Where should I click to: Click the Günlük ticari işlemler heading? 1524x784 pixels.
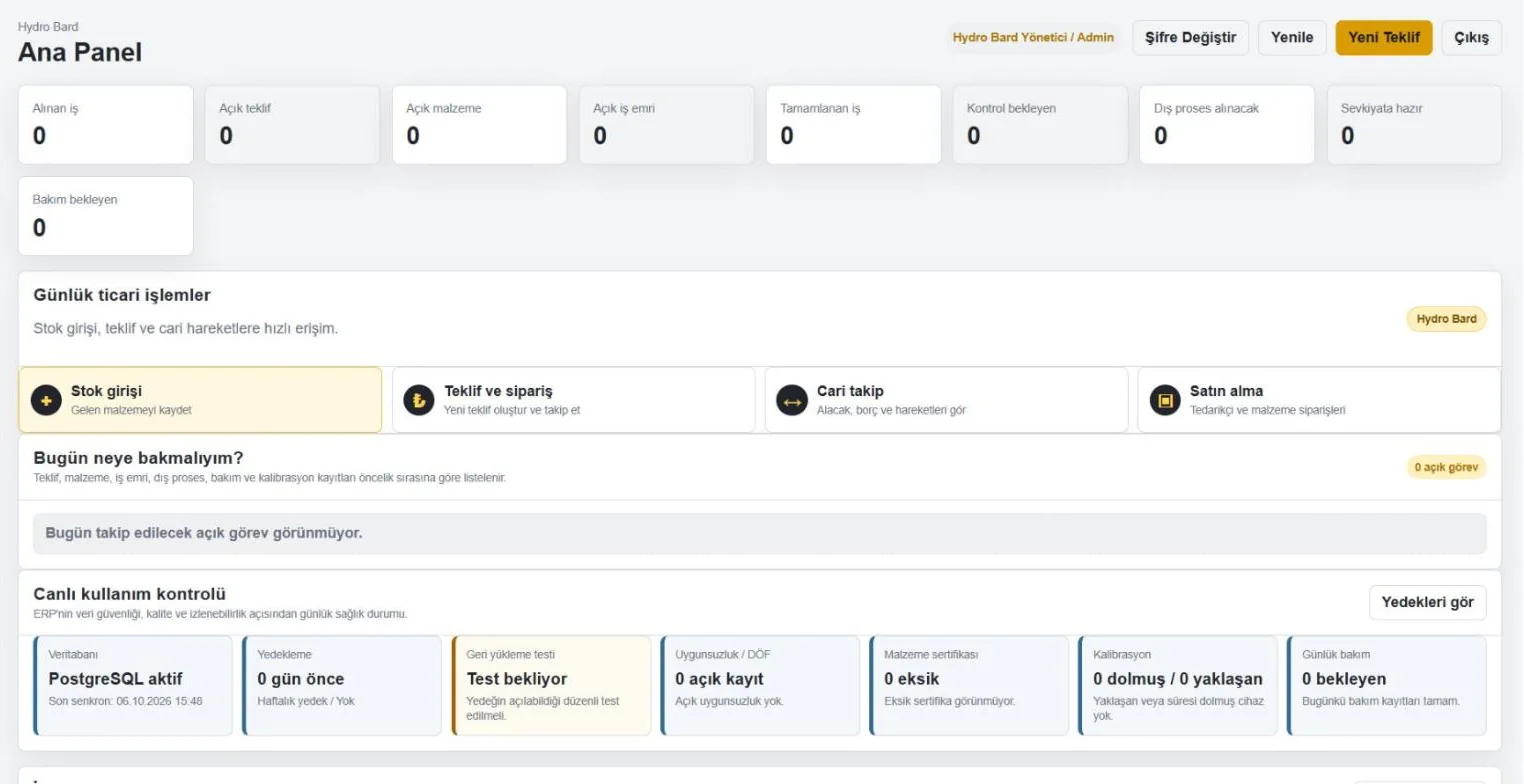(x=122, y=295)
